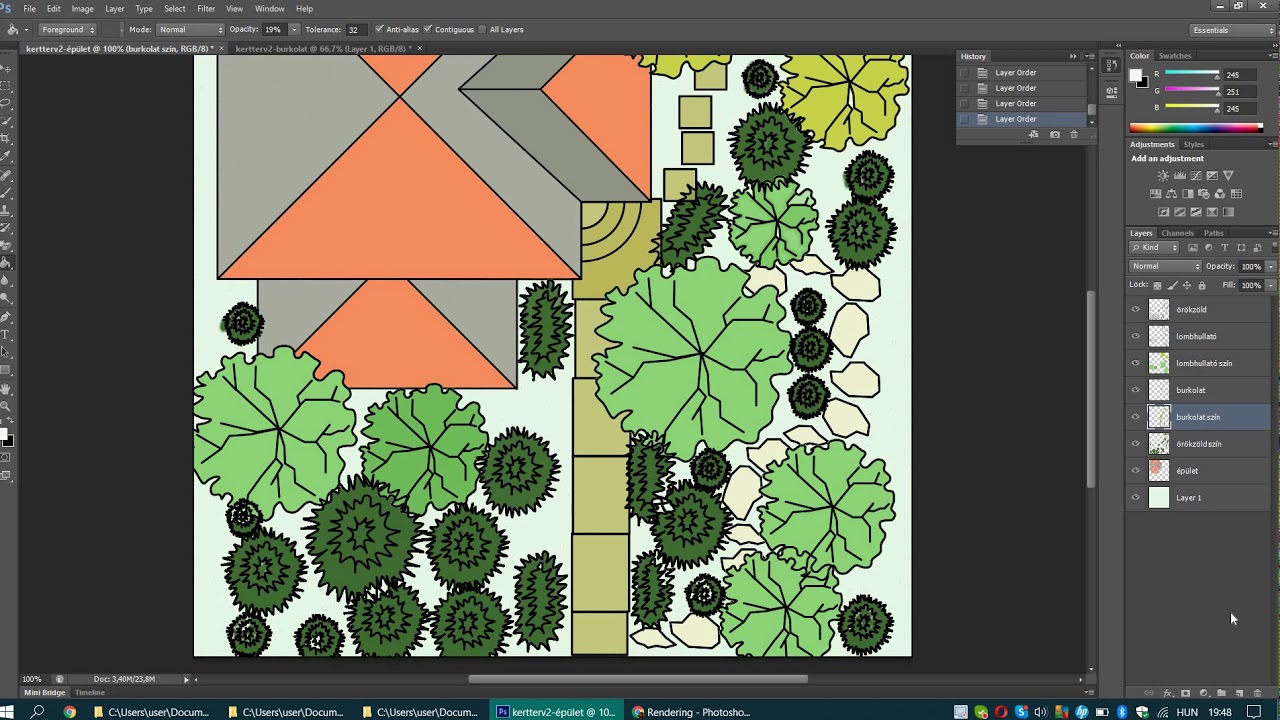The width and height of the screenshot is (1280, 720).
Task: Lock transparent pixels in Layers panel
Action: coord(1158,285)
